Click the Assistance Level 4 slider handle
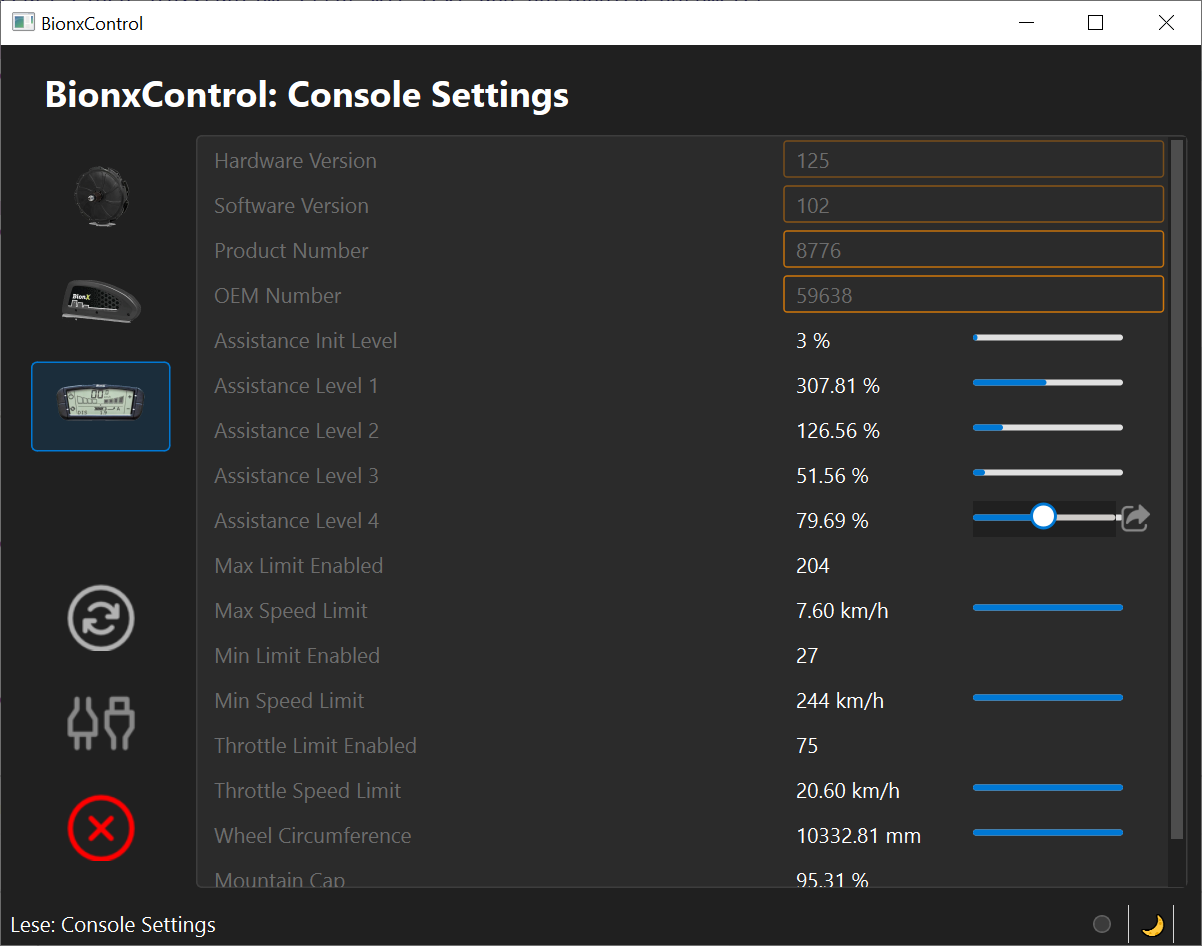 (x=1043, y=516)
